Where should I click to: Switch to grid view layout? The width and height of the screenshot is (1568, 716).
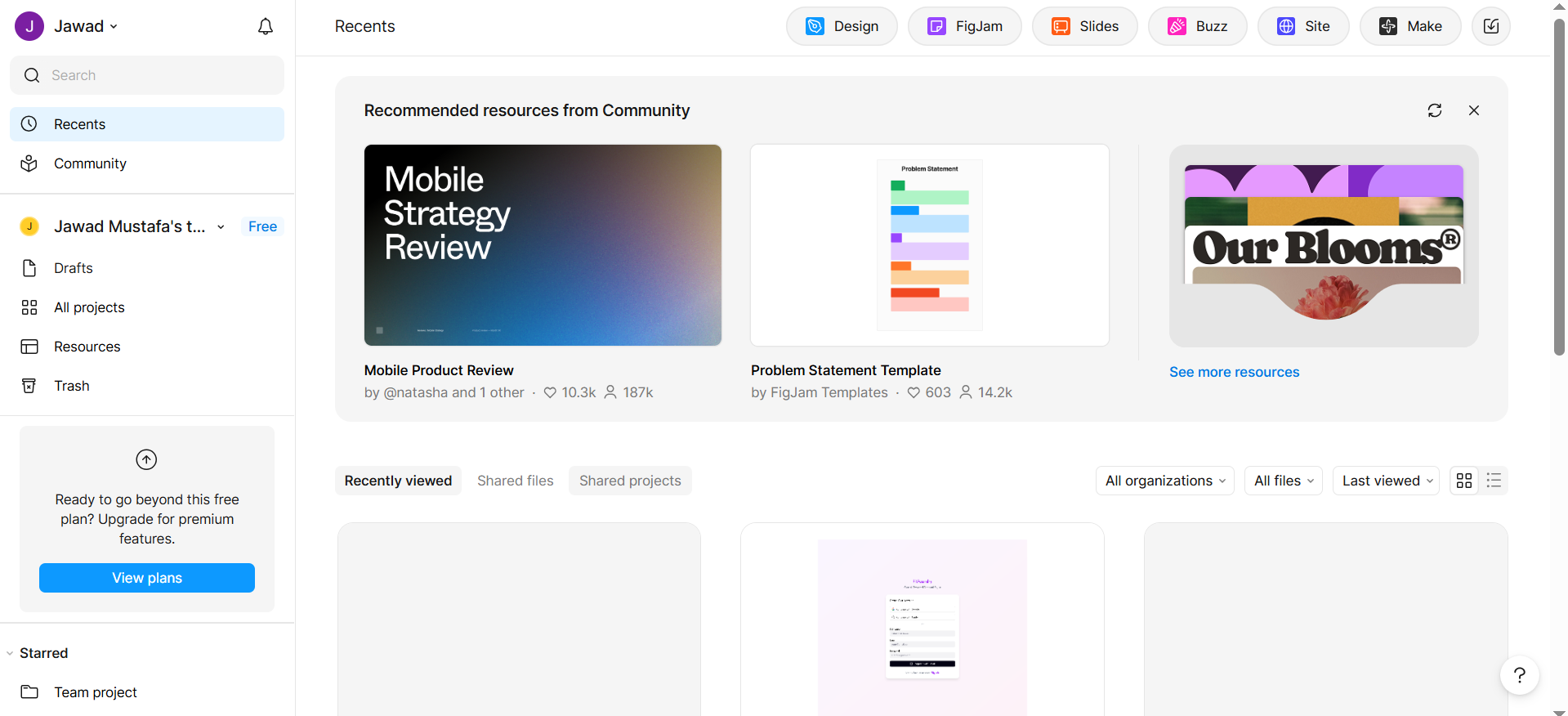pos(1463,481)
